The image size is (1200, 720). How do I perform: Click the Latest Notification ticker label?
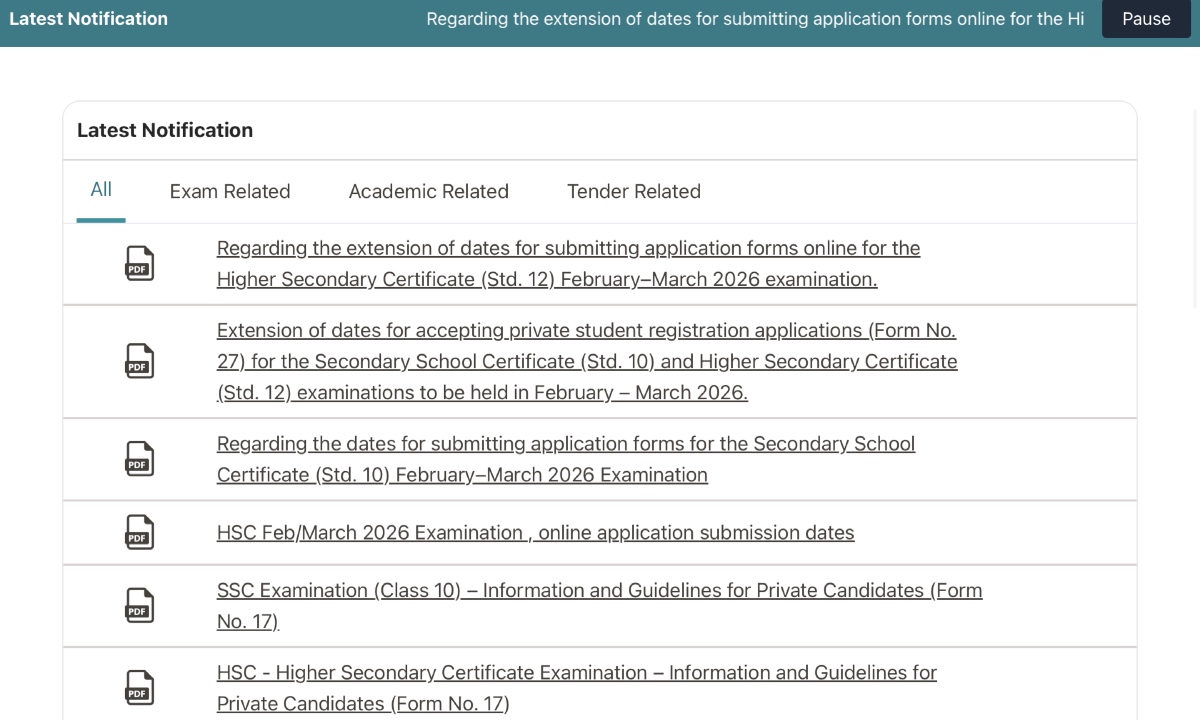(x=88, y=19)
